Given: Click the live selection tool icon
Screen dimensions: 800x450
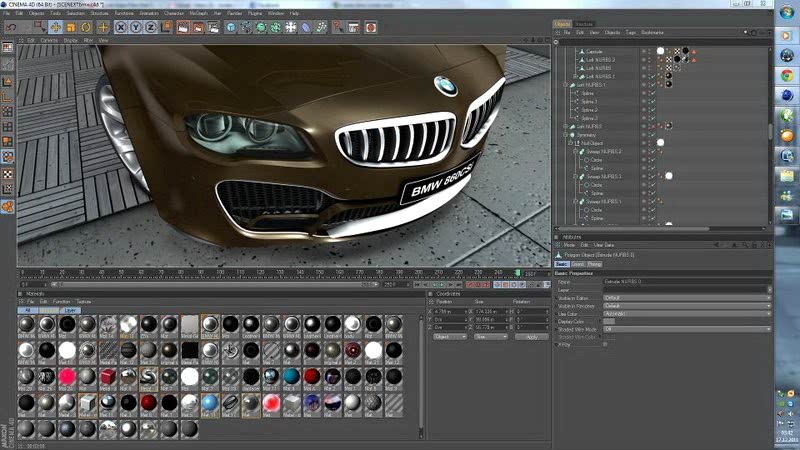Looking at the screenshot, I should [x=40, y=27].
